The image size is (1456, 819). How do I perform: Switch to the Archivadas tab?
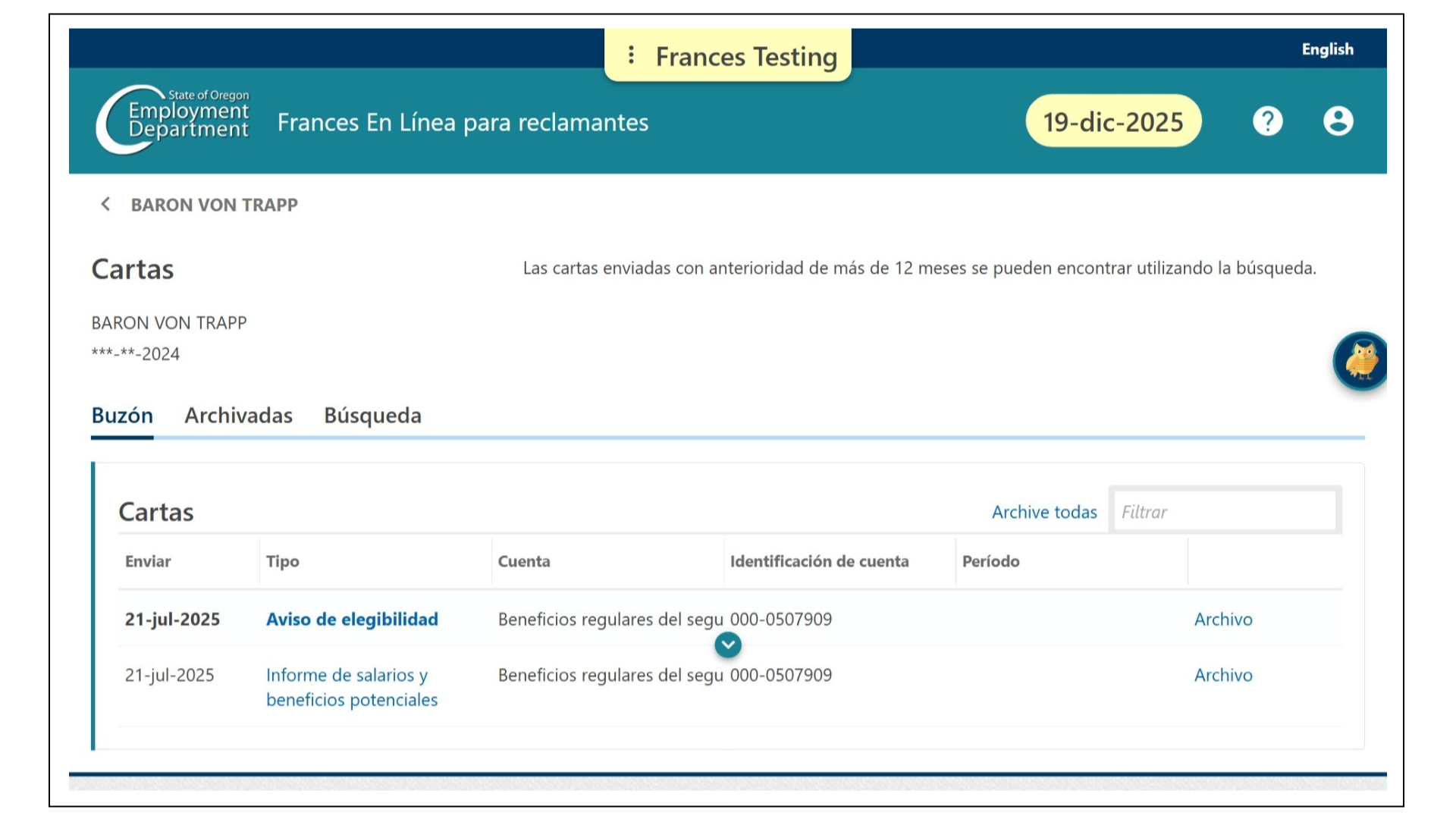[238, 416]
